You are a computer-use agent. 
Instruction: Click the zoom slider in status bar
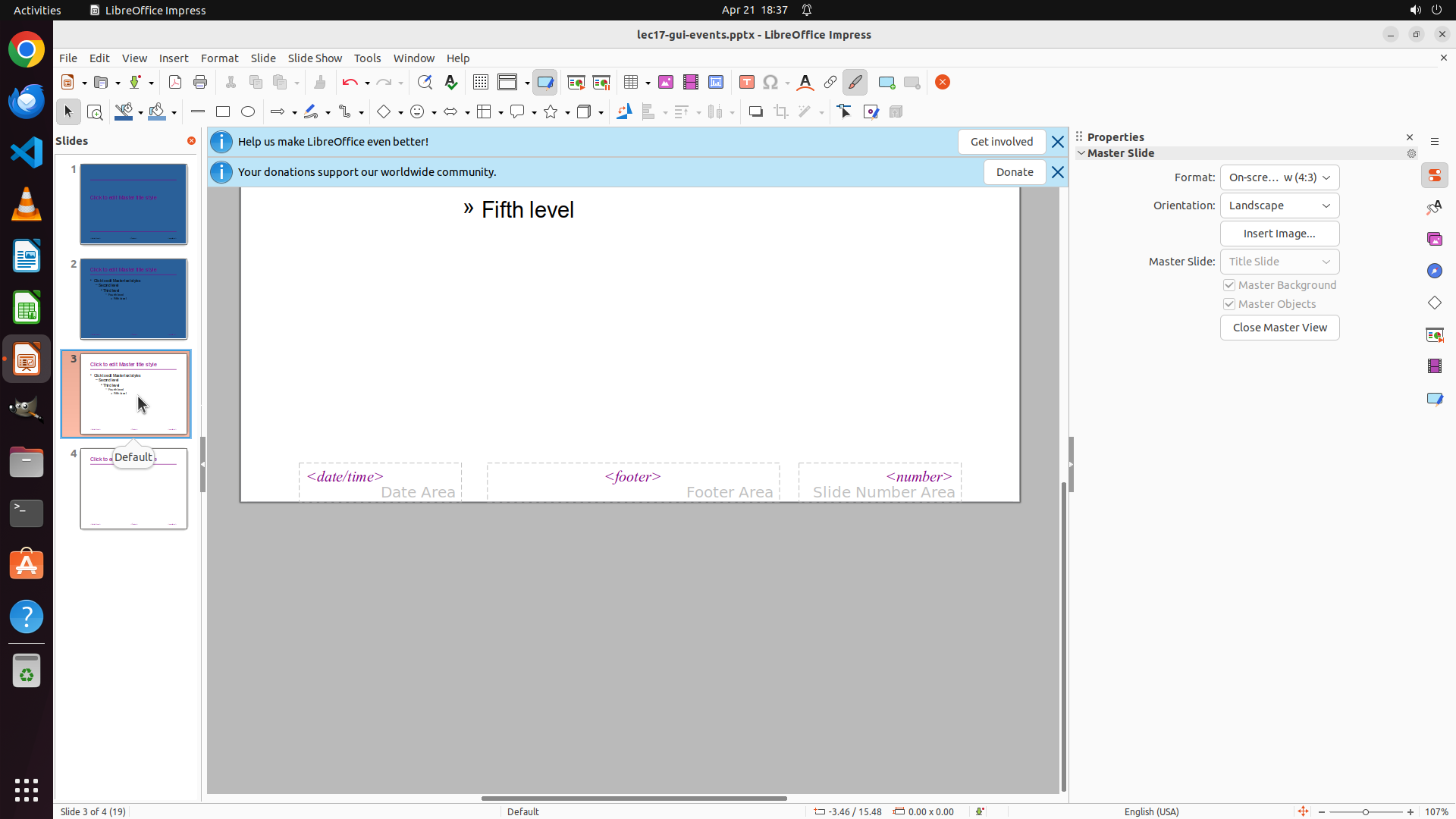(1366, 811)
